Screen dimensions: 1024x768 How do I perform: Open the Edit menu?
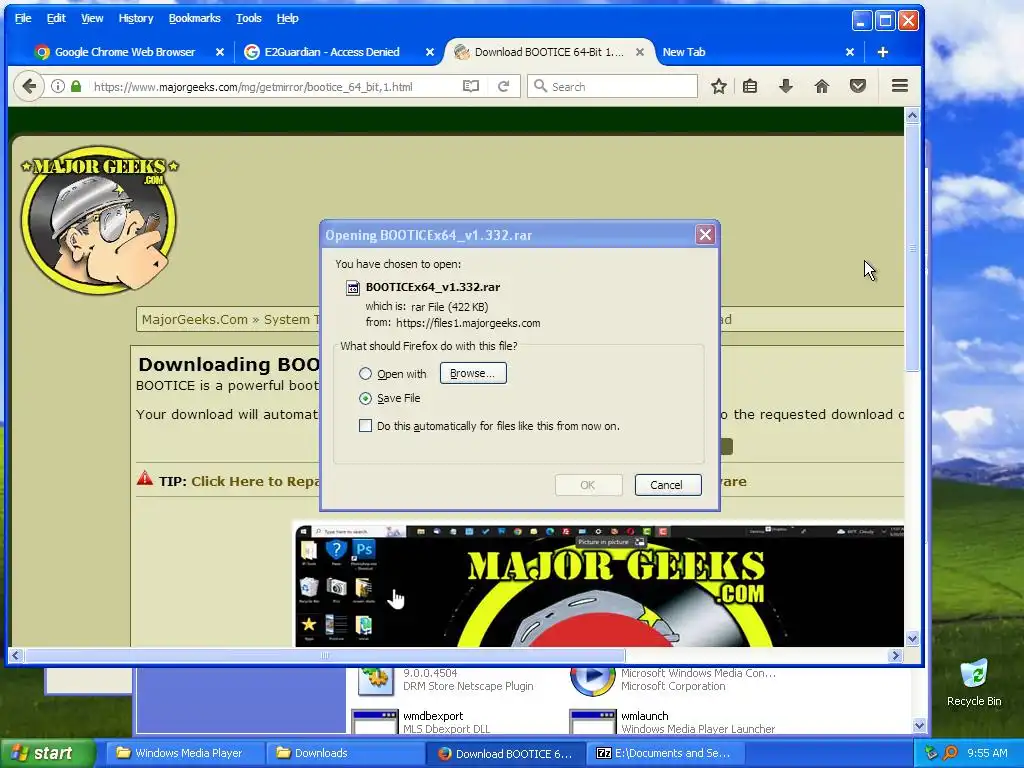(x=56, y=18)
